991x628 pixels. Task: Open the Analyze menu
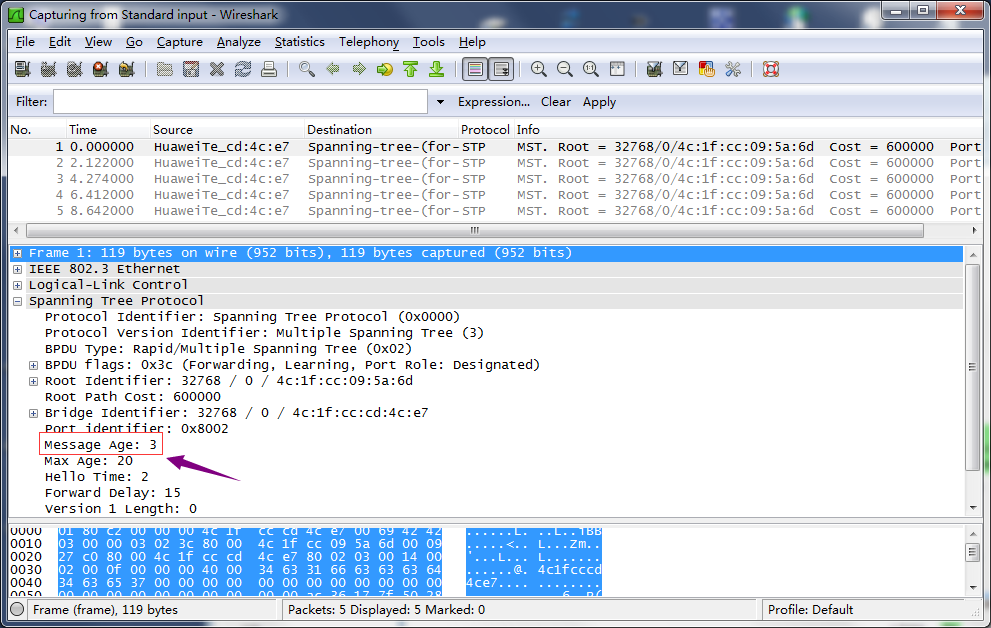[238, 42]
